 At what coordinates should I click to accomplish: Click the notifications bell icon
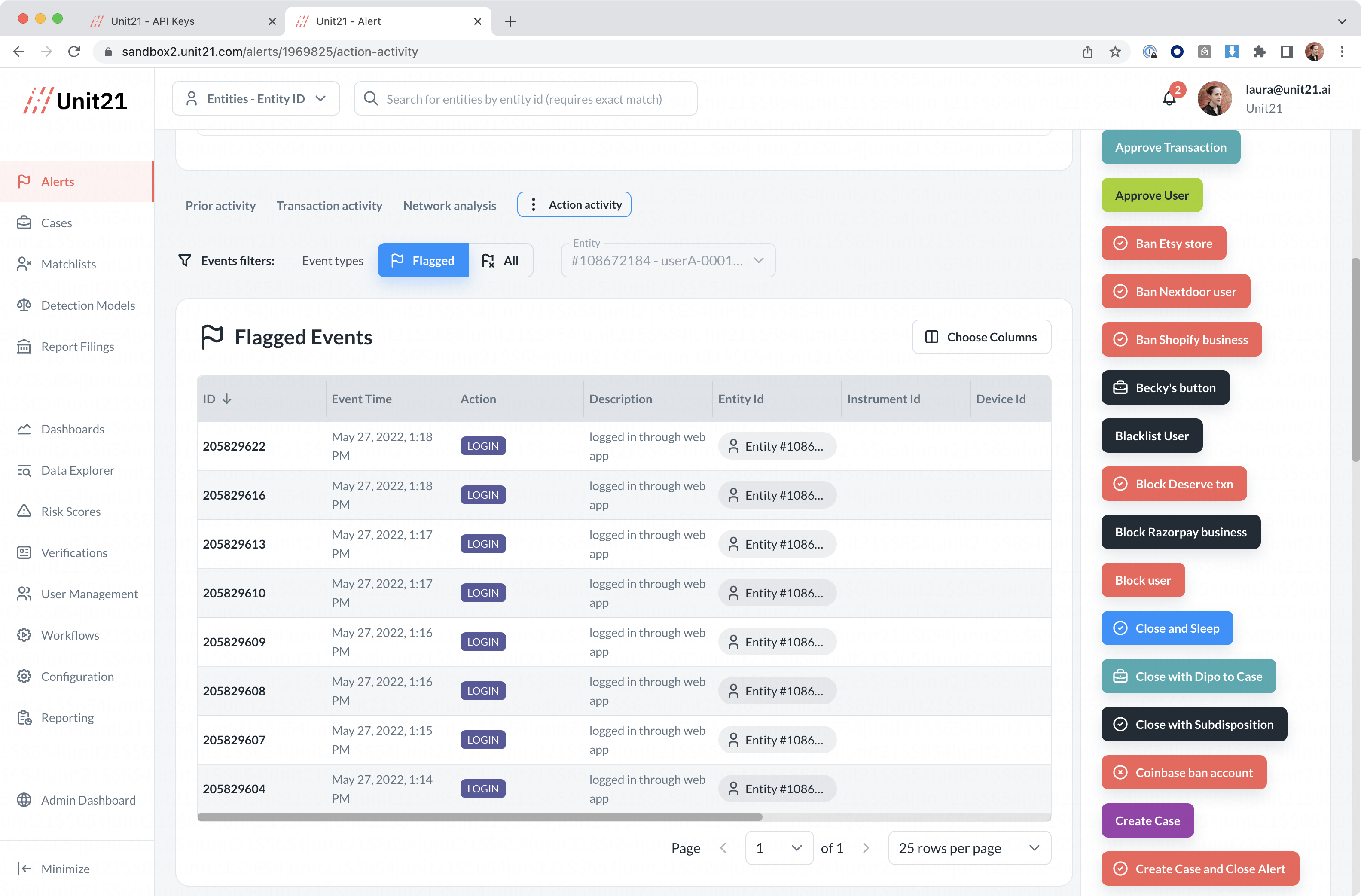(x=1169, y=99)
